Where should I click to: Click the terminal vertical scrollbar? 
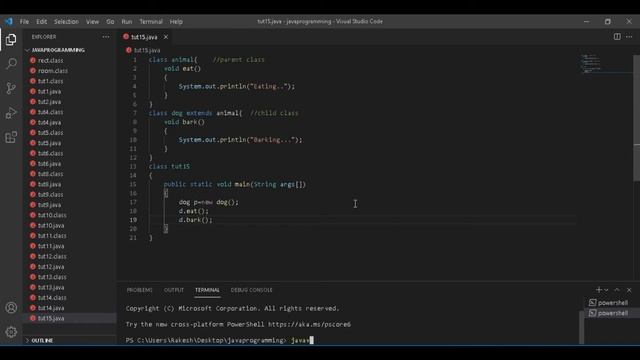tap(581, 327)
